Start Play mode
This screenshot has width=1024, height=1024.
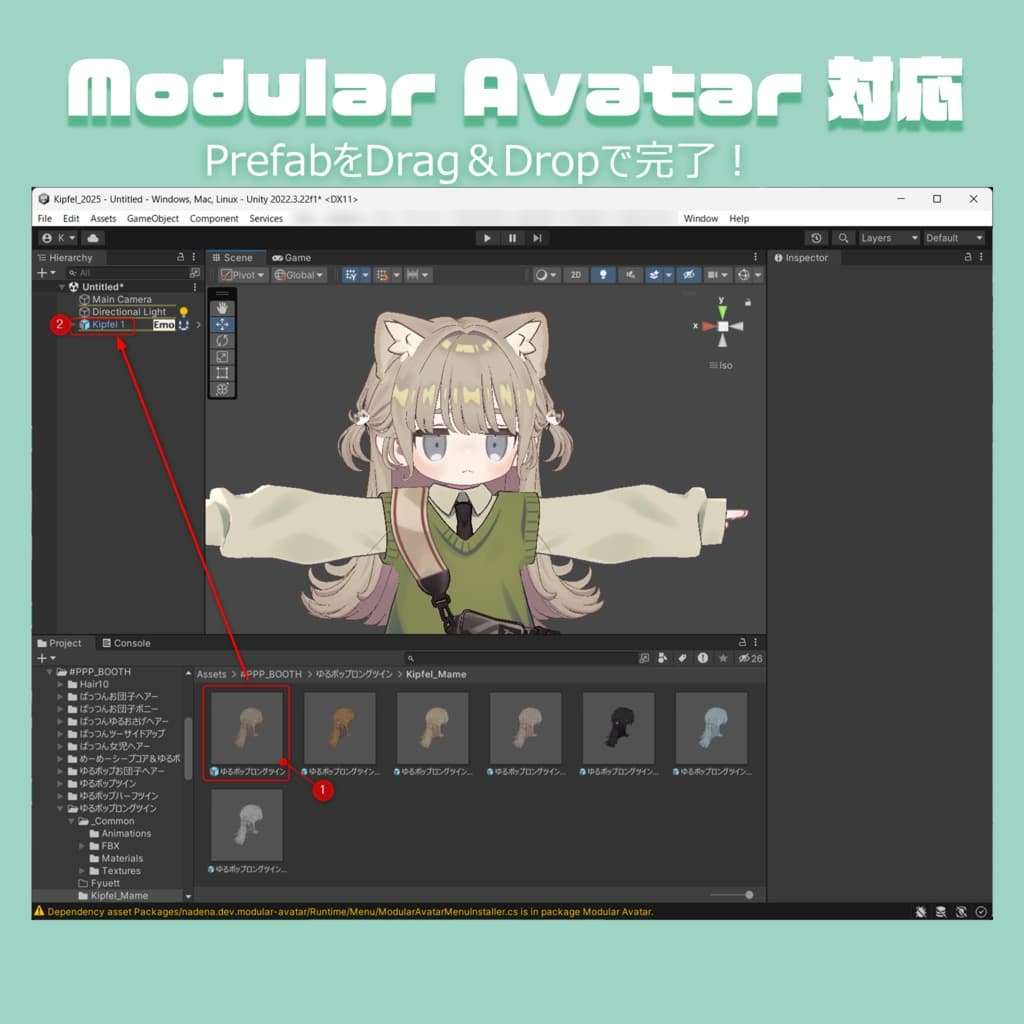tap(487, 238)
